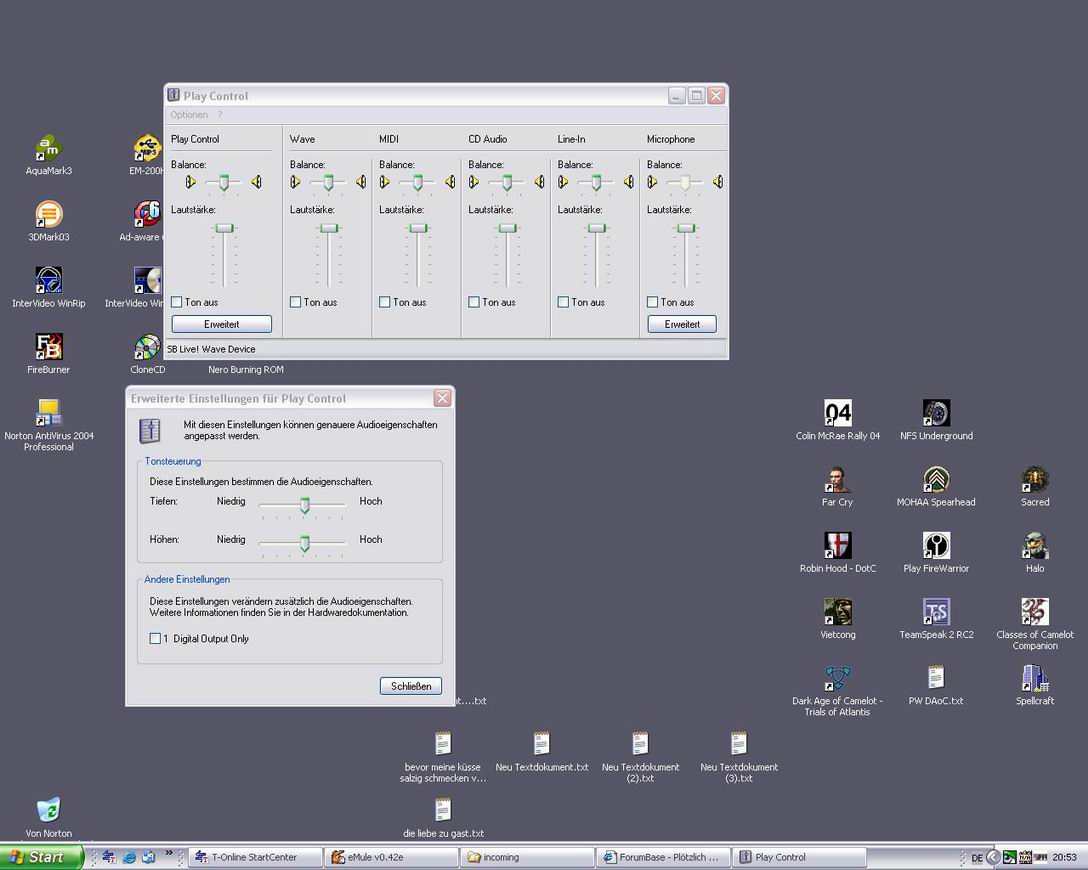Open the Optionen menu in Play Control
Image resolution: width=1088 pixels, height=870 pixels.
pyautogui.click(x=189, y=114)
